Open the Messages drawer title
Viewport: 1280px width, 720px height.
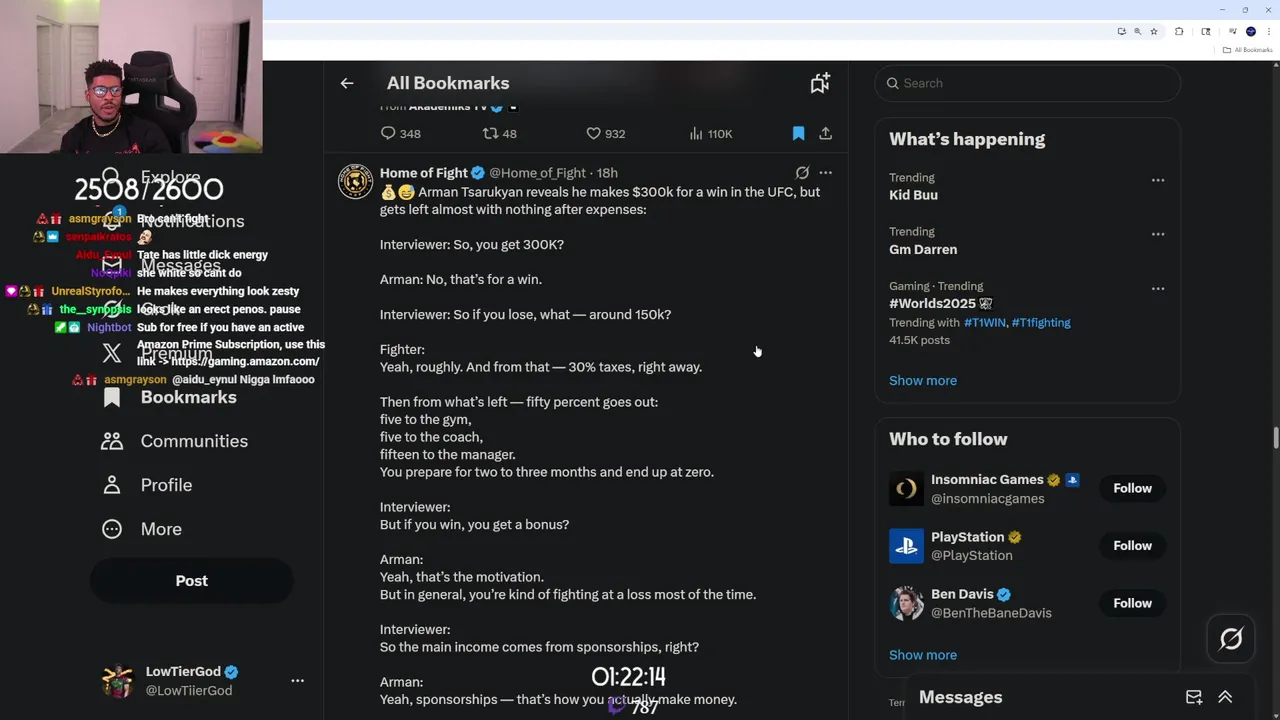click(960, 697)
